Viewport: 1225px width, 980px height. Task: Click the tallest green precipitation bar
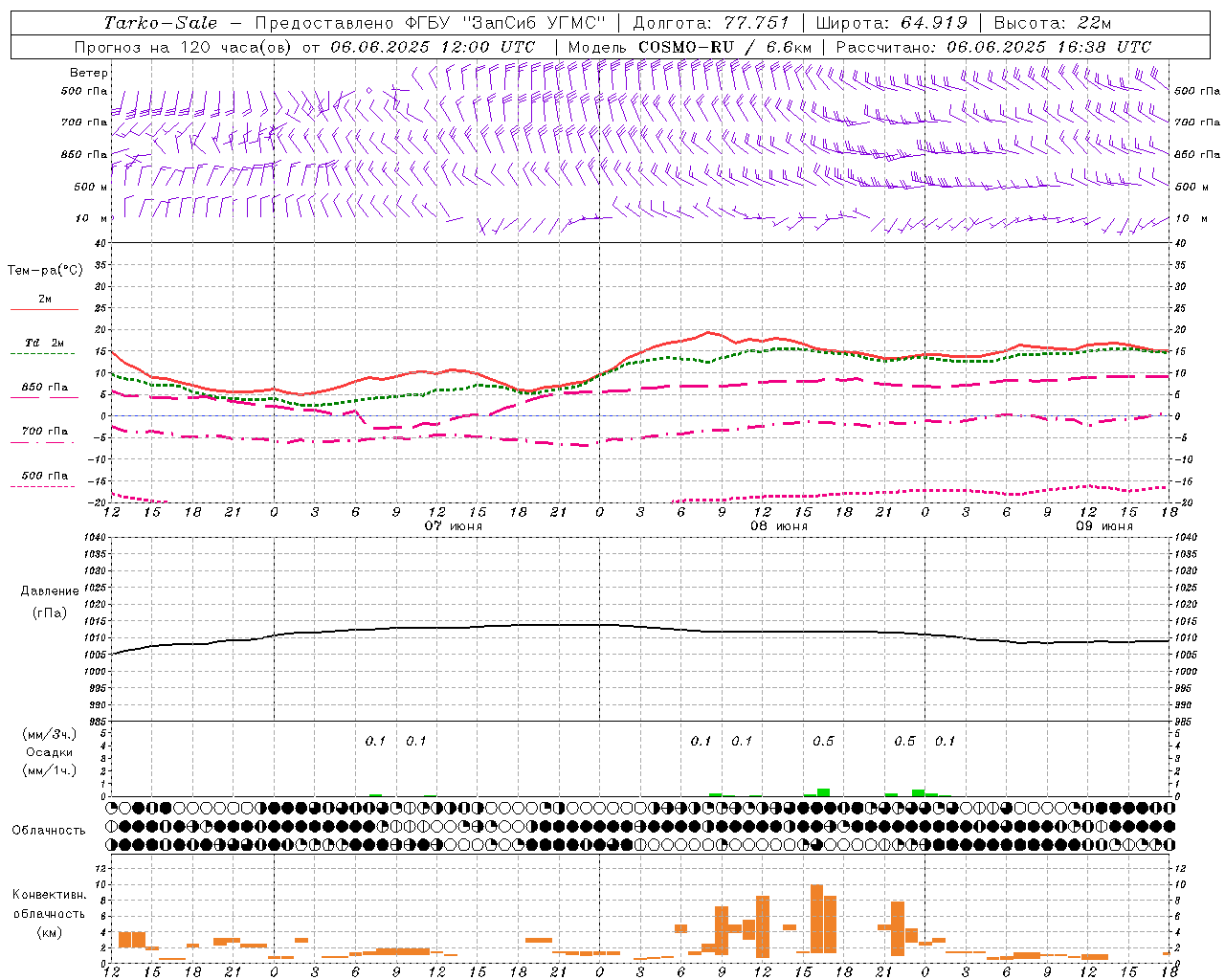click(x=823, y=792)
